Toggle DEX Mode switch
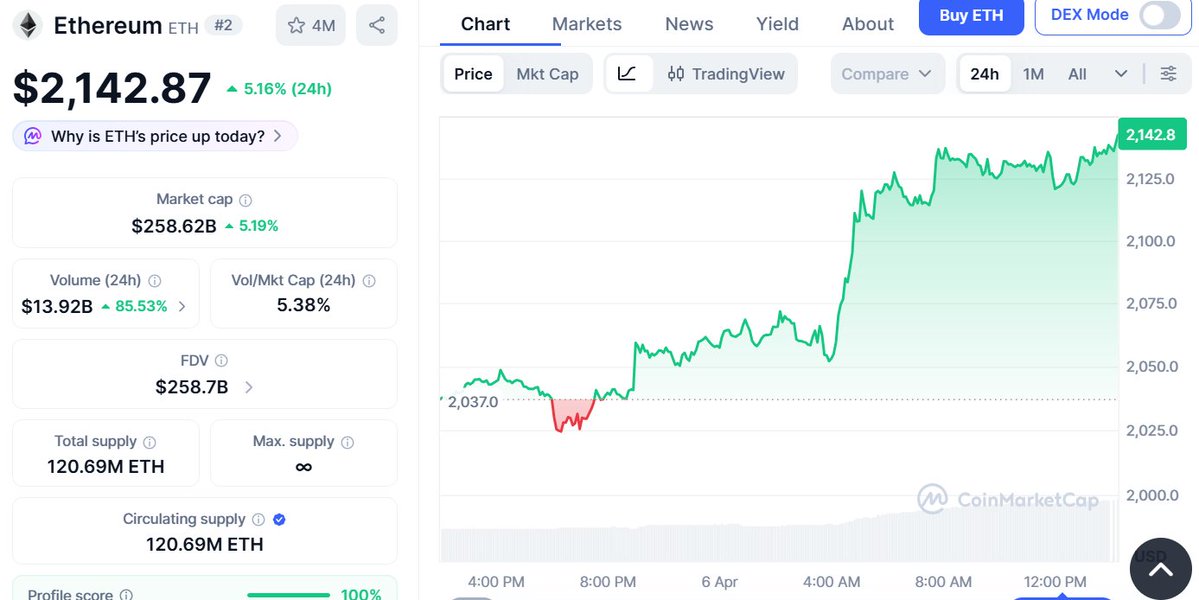 tap(1158, 15)
